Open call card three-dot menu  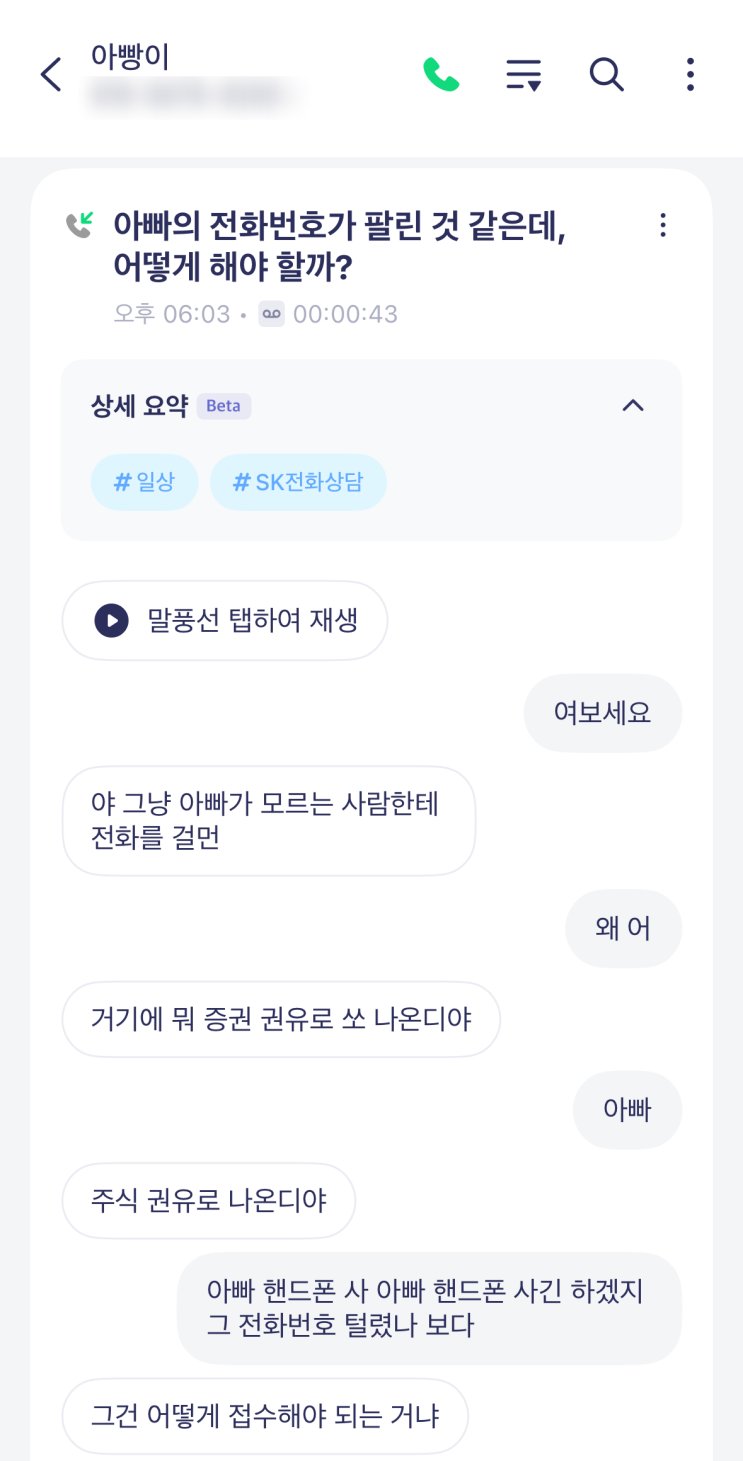coord(663,226)
